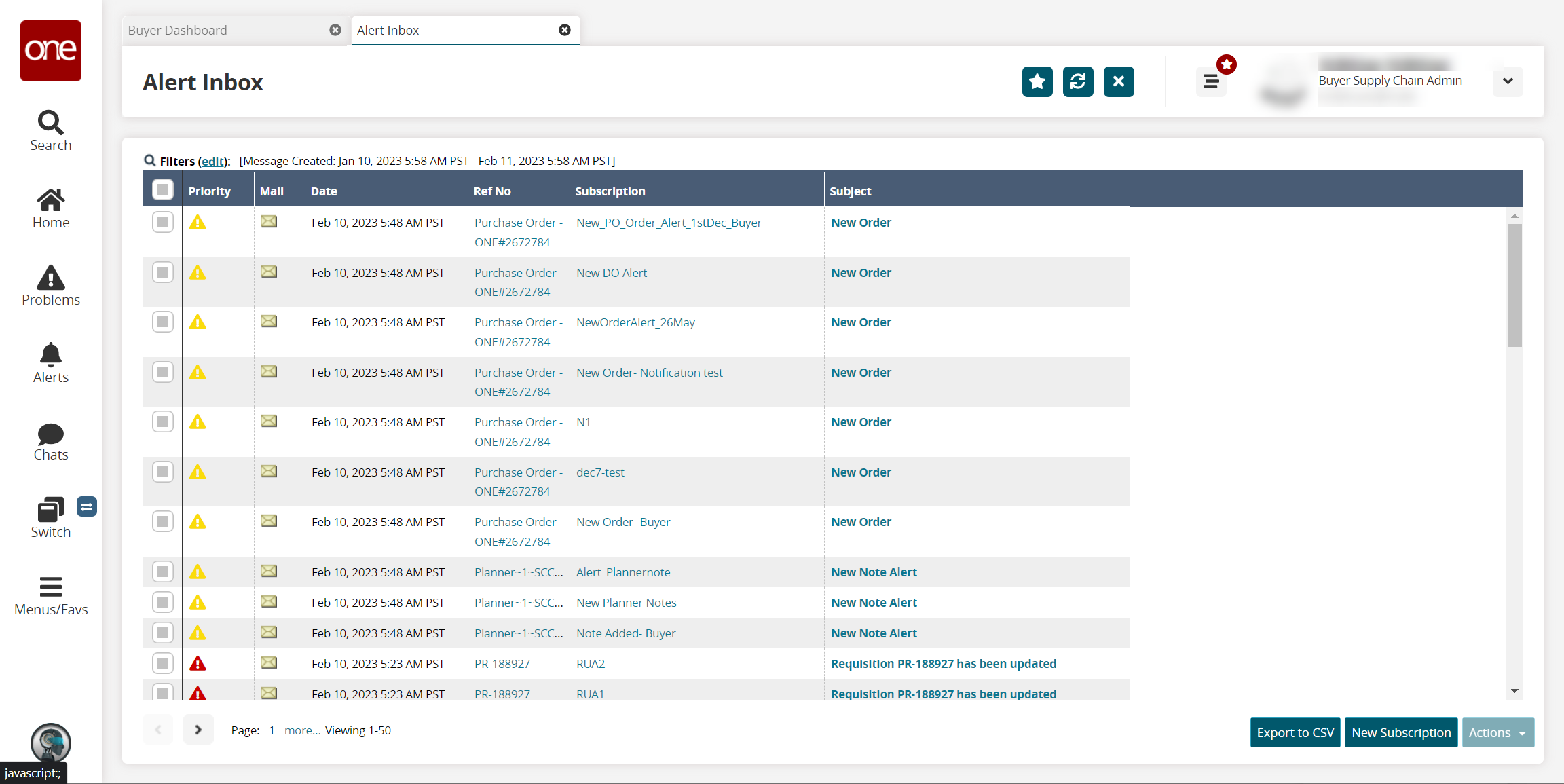Click the red high-priority icon for RUA2
This screenshot has height=784, width=1564.
point(198,664)
